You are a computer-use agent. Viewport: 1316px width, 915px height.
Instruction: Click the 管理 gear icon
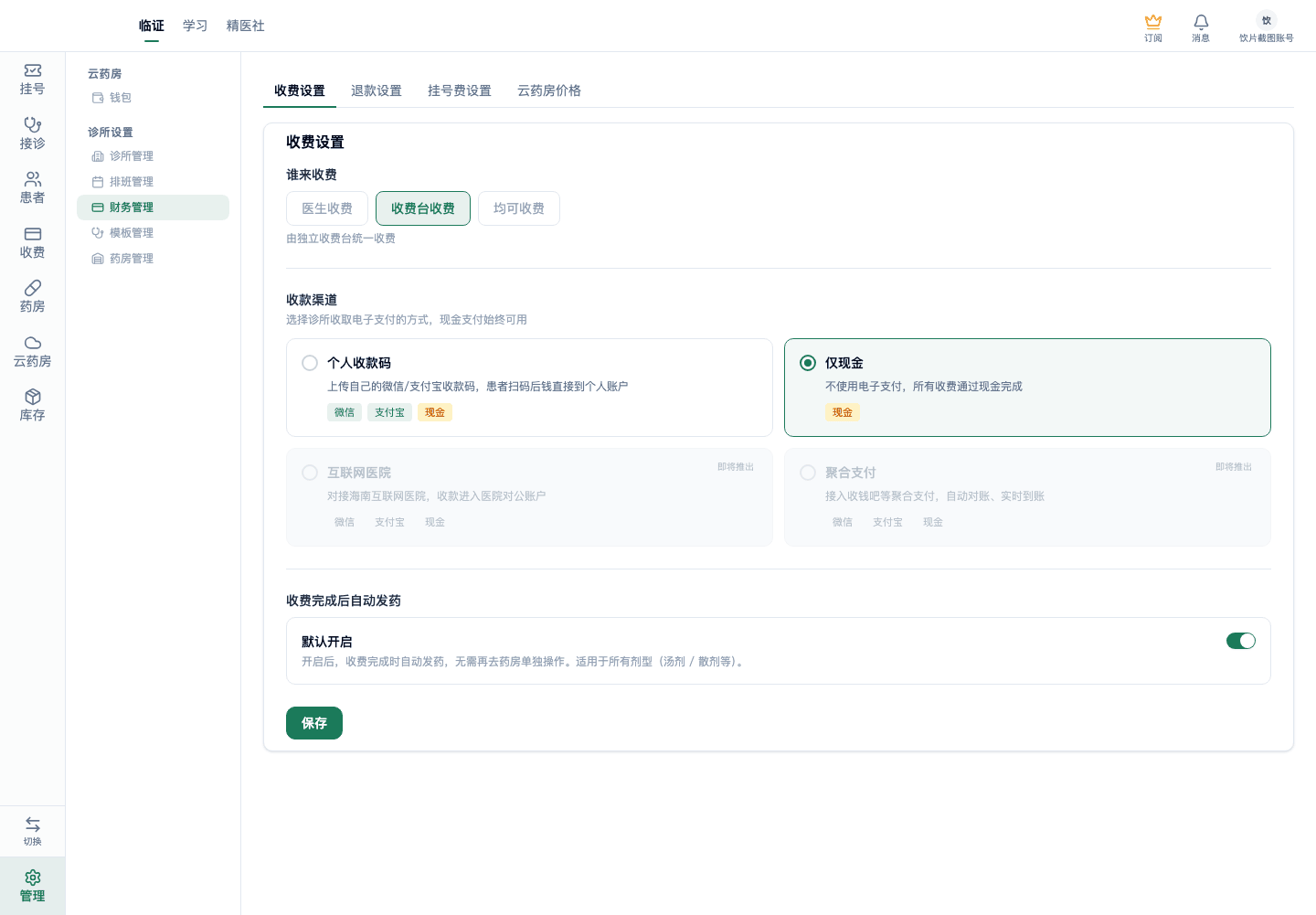[x=32, y=878]
